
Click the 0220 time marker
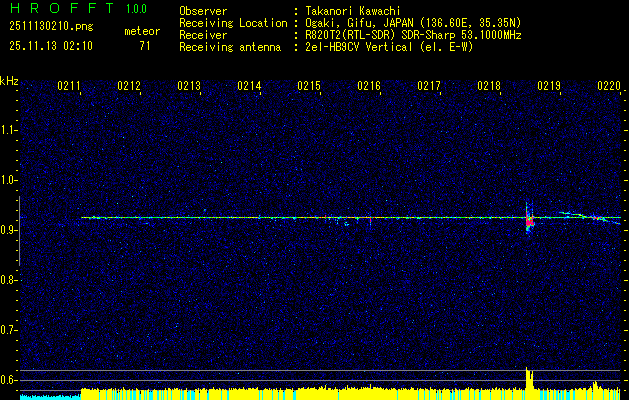pos(609,85)
